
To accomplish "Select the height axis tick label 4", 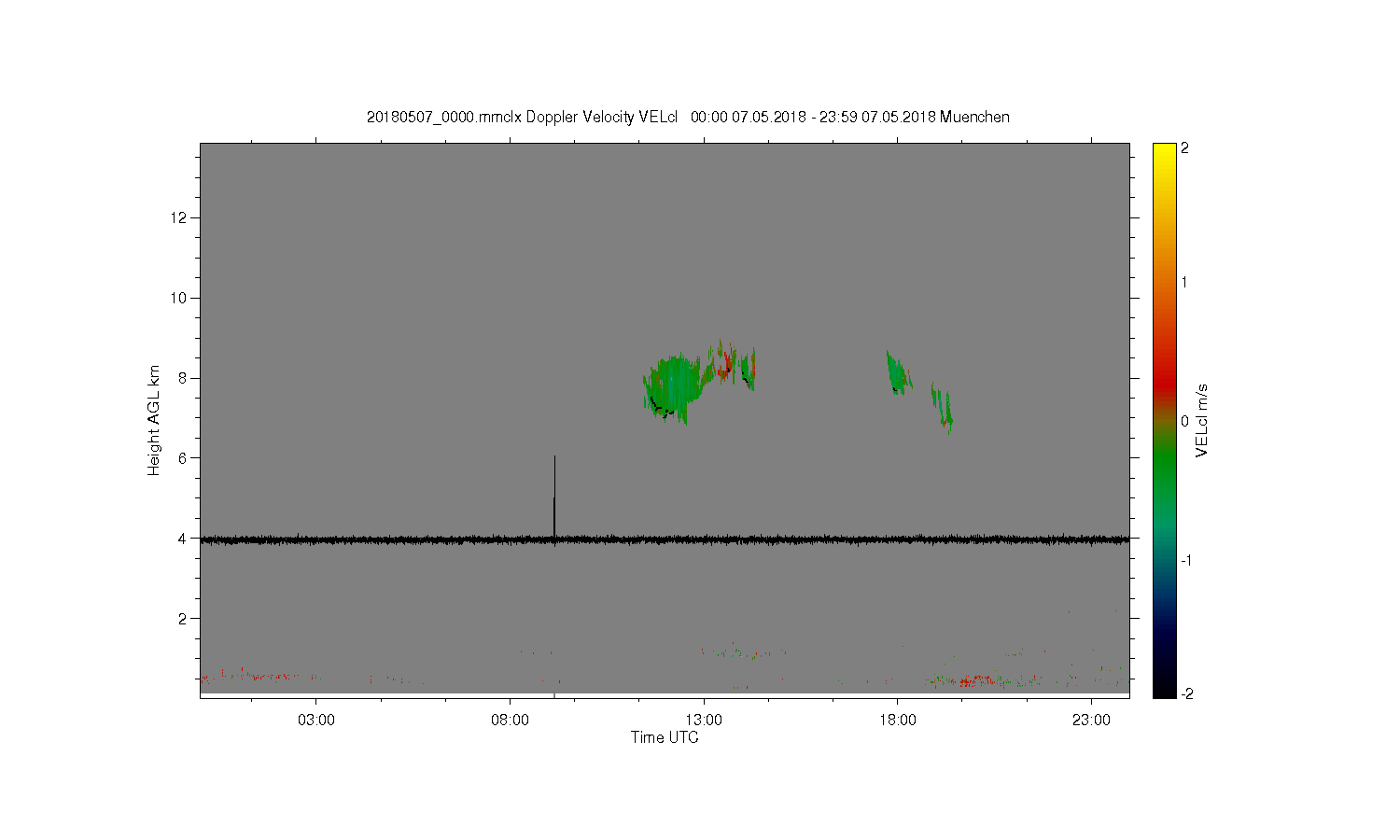I will 184,539.
